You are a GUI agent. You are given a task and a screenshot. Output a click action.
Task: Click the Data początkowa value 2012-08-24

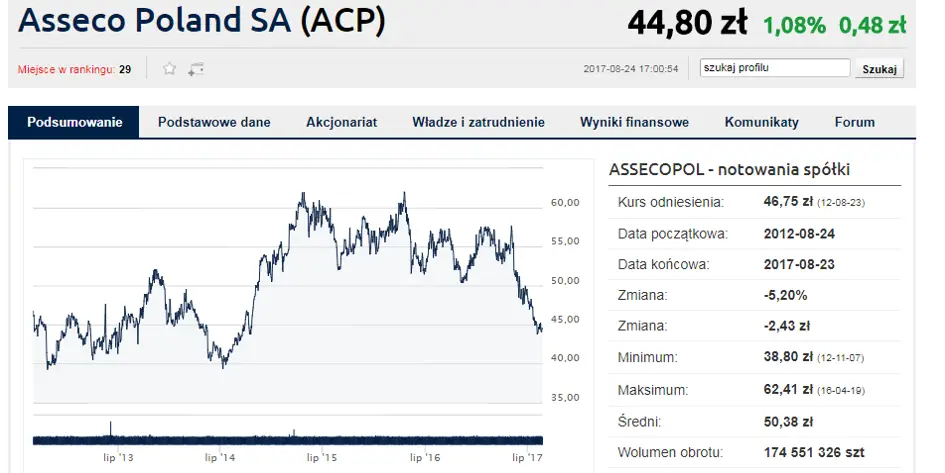800,234
